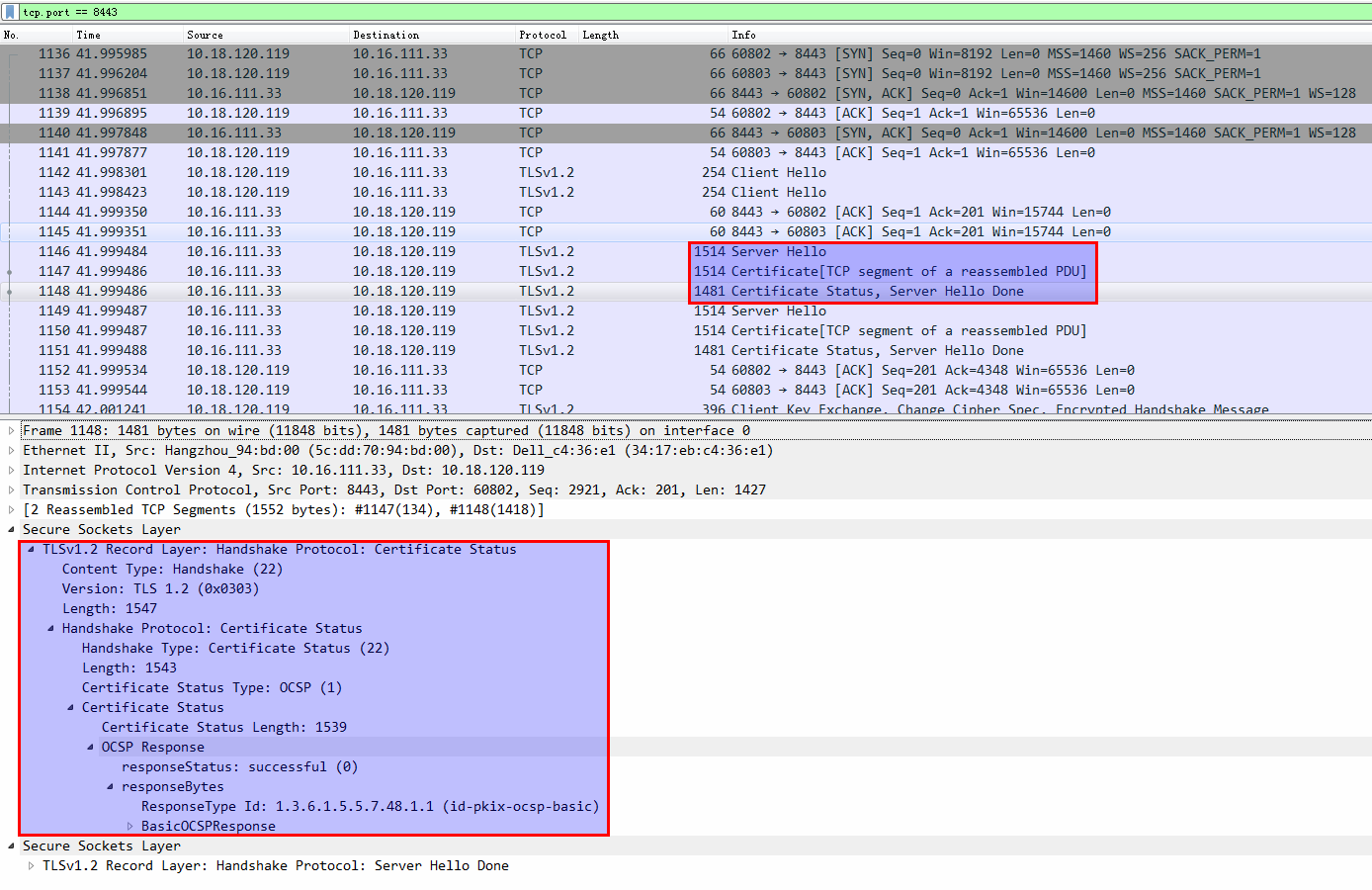Expand the BasicOCSPResponse node
The image size is (1372, 890).
click(129, 826)
